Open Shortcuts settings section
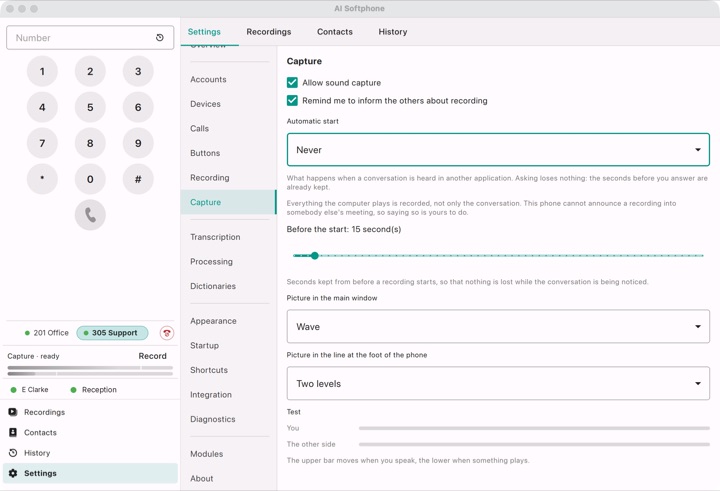This screenshot has width=720, height=491. coord(228,370)
